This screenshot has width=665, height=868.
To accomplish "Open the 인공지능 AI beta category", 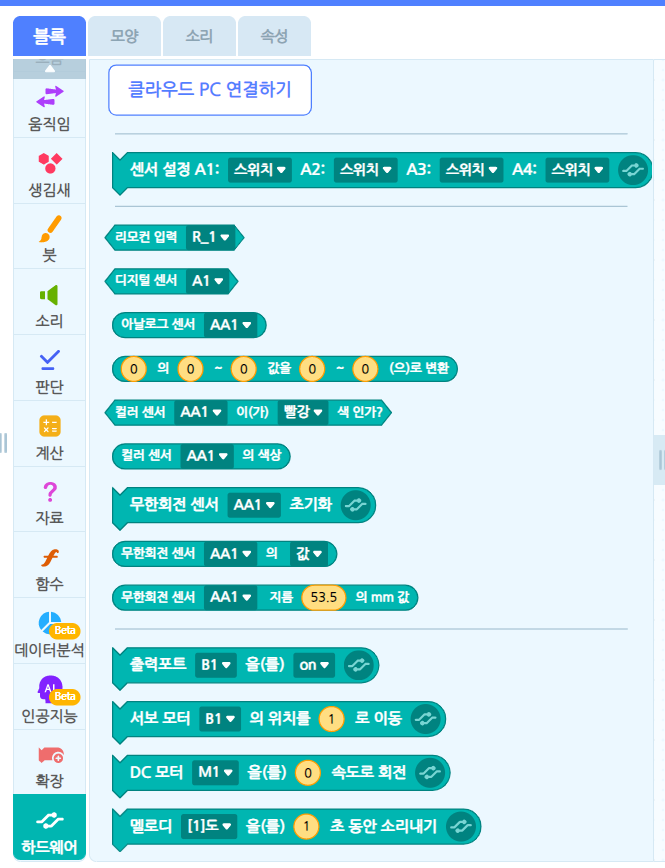I will click(49, 700).
